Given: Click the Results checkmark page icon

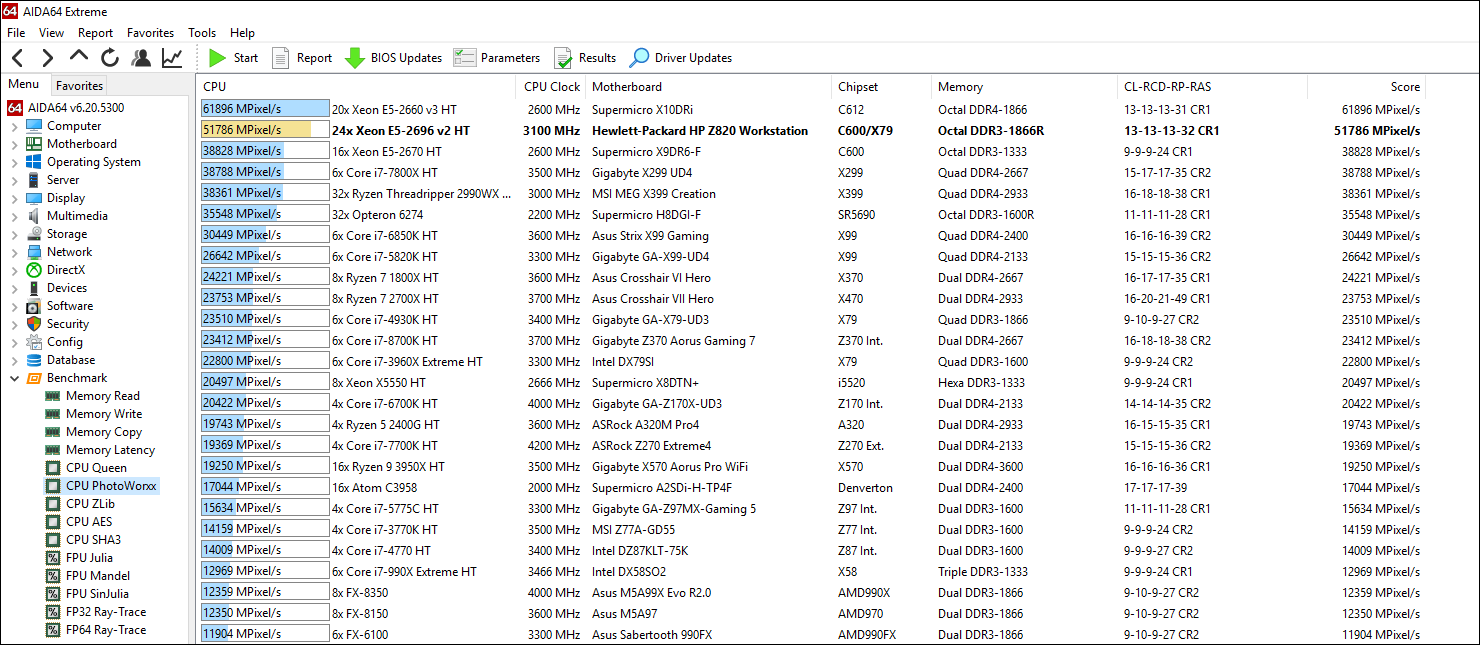Looking at the screenshot, I should 563,58.
